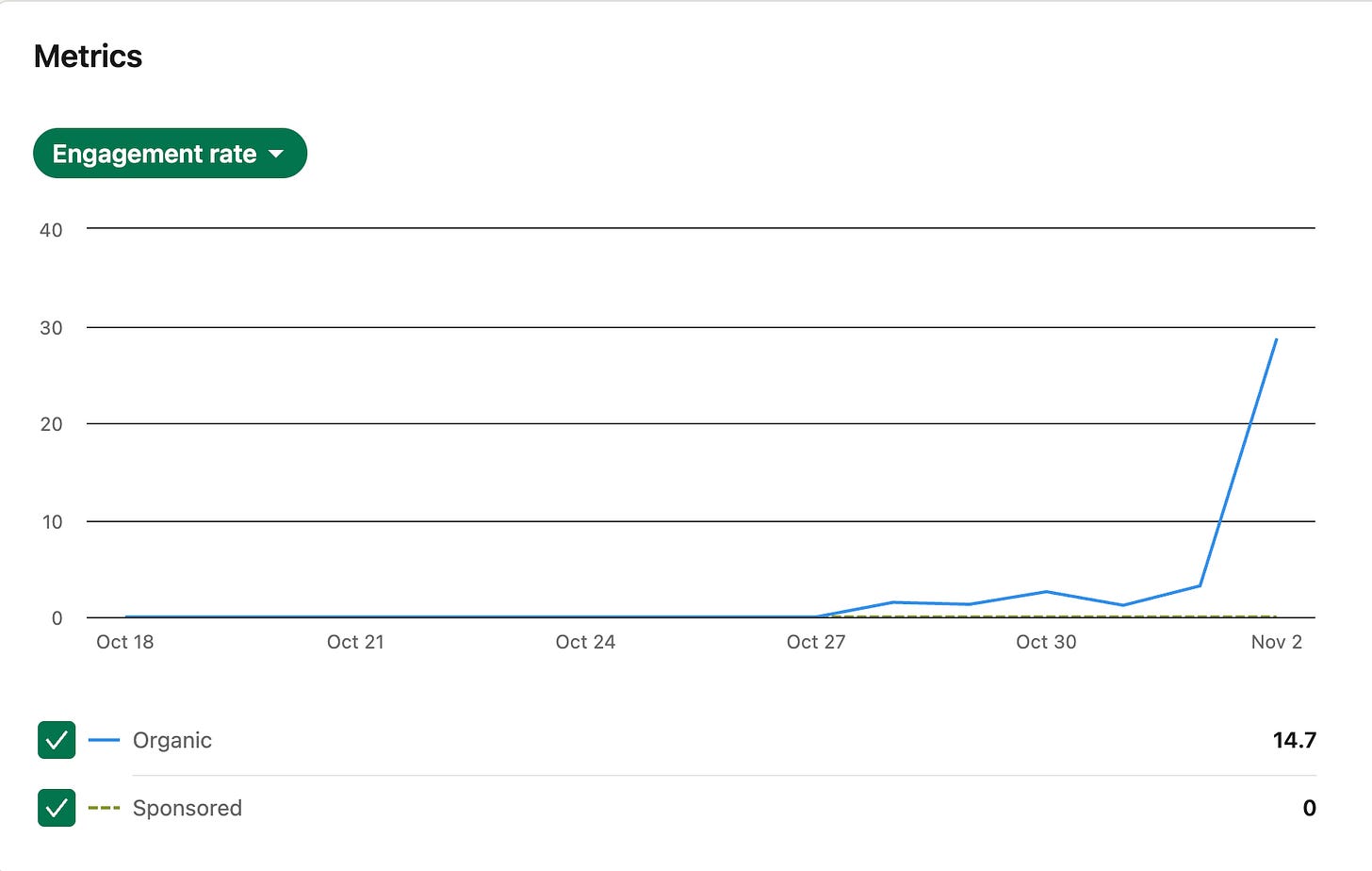Viewport: 1372px width, 871px height.
Task: Click the 30 y-axis label
Action: click(51, 328)
